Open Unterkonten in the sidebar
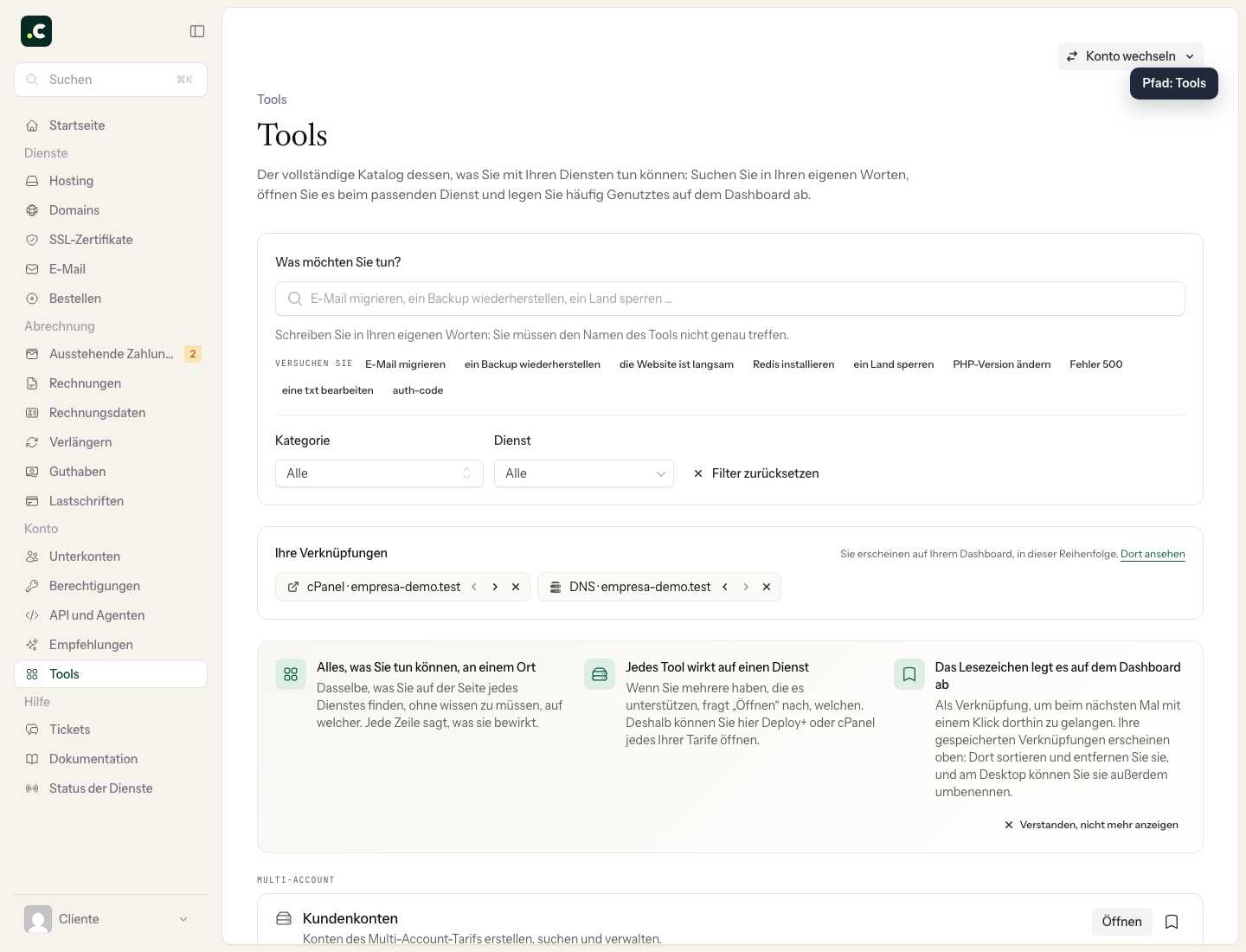1246x952 pixels. 111,556
